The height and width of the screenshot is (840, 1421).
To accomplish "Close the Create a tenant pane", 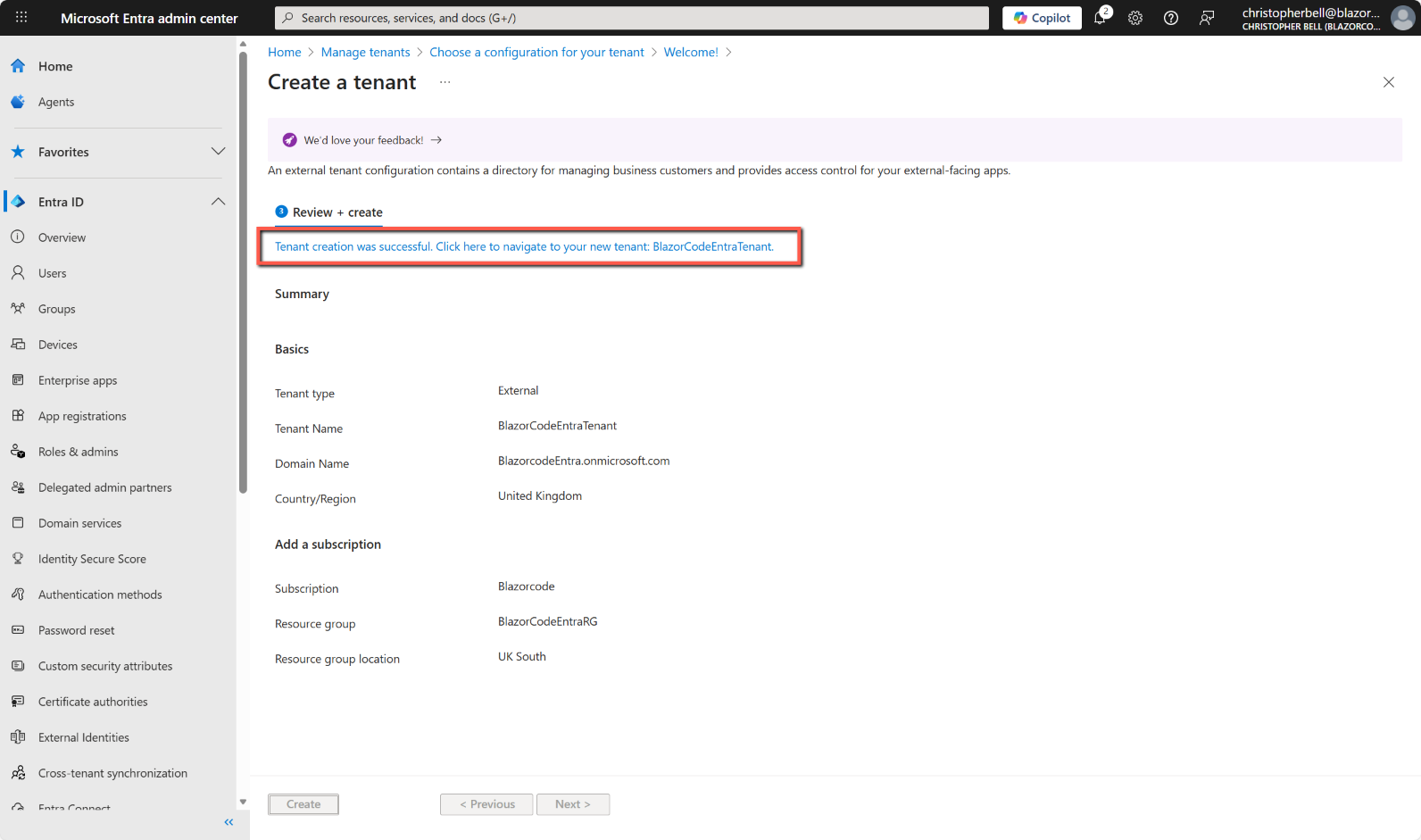I will click(1388, 82).
